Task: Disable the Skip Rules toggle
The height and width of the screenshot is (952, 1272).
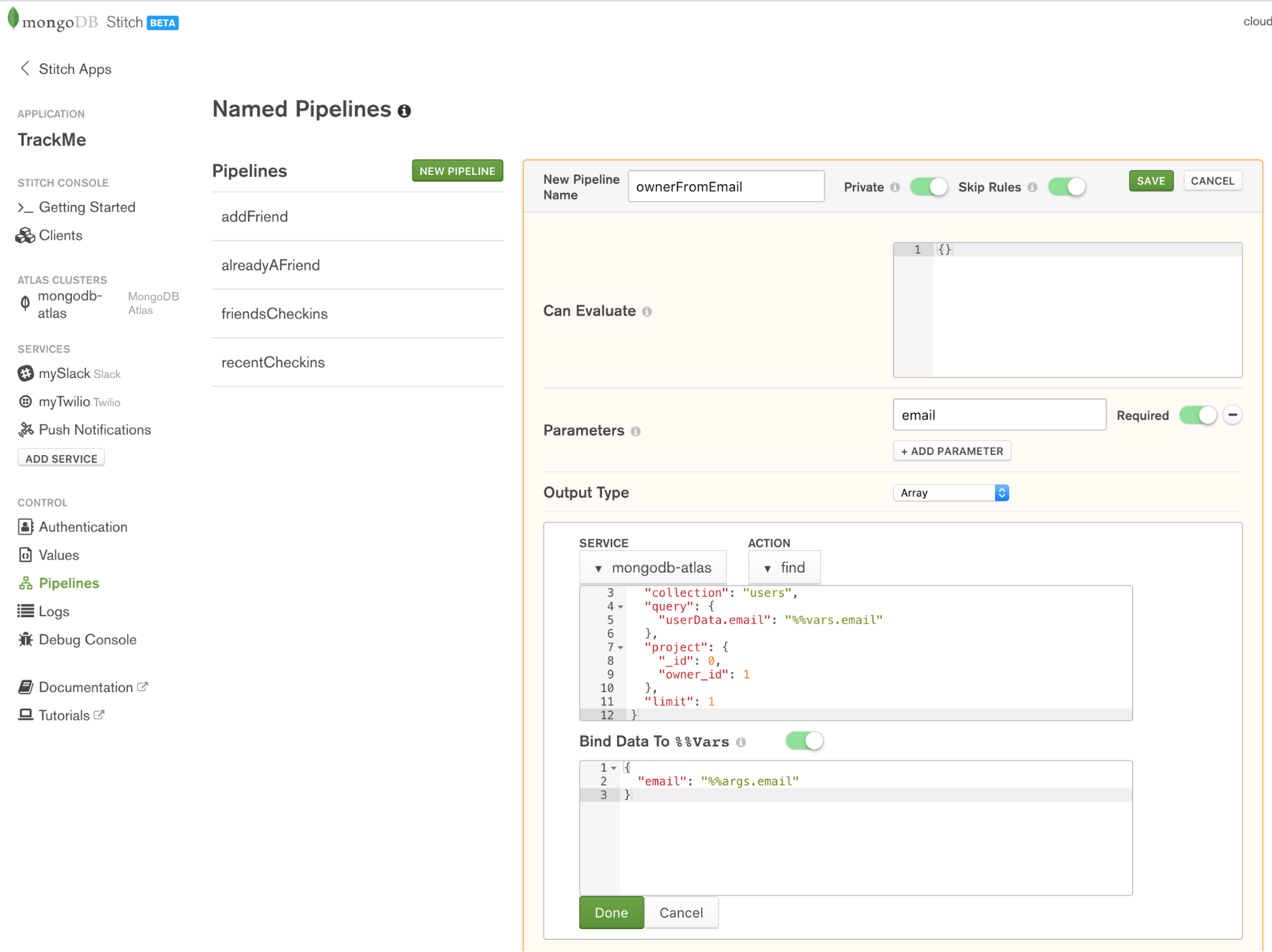Action: tap(1066, 186)
